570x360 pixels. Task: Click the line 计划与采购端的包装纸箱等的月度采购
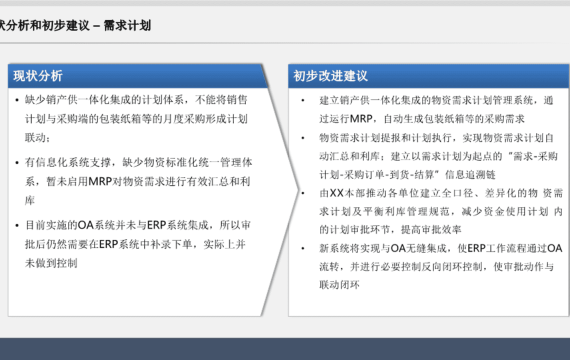pos(136,119)
